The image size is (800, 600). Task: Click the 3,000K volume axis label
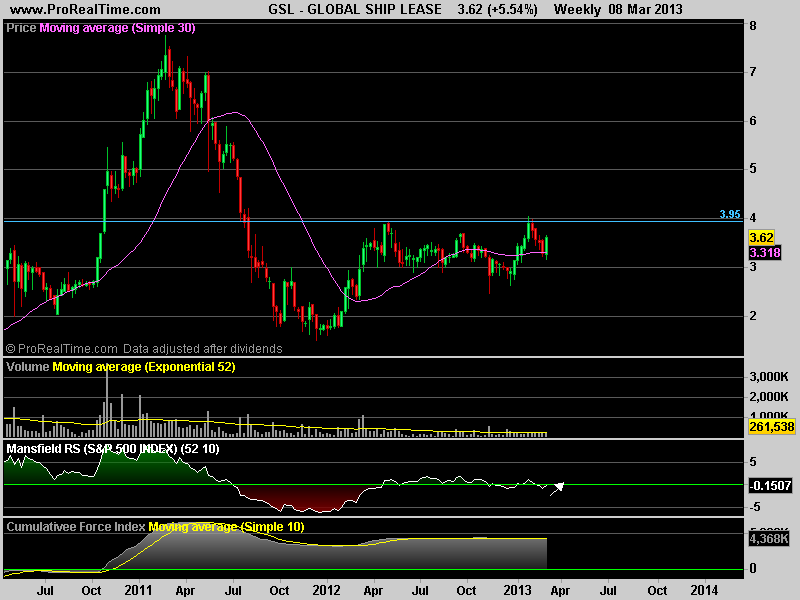[769, 377]
